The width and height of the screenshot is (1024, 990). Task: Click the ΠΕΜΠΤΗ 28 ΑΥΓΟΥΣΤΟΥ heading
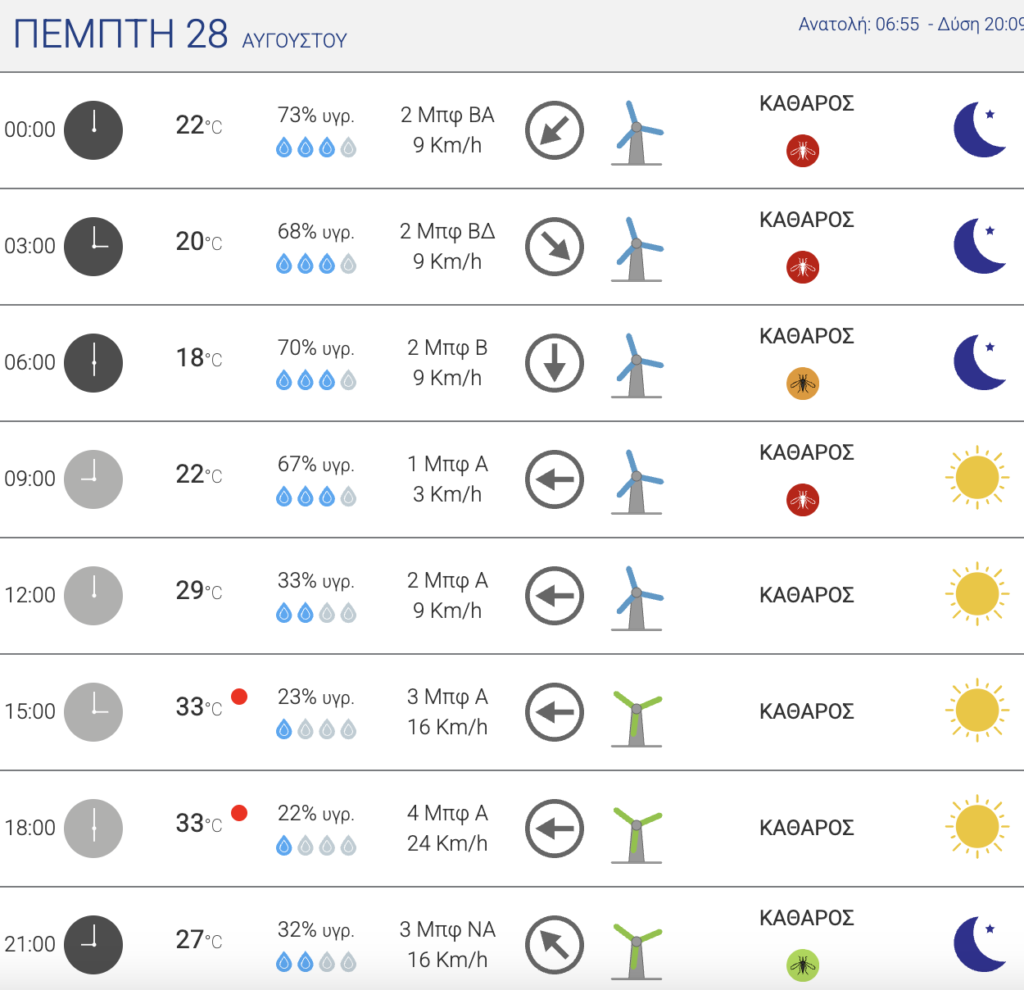coord(180,35)
